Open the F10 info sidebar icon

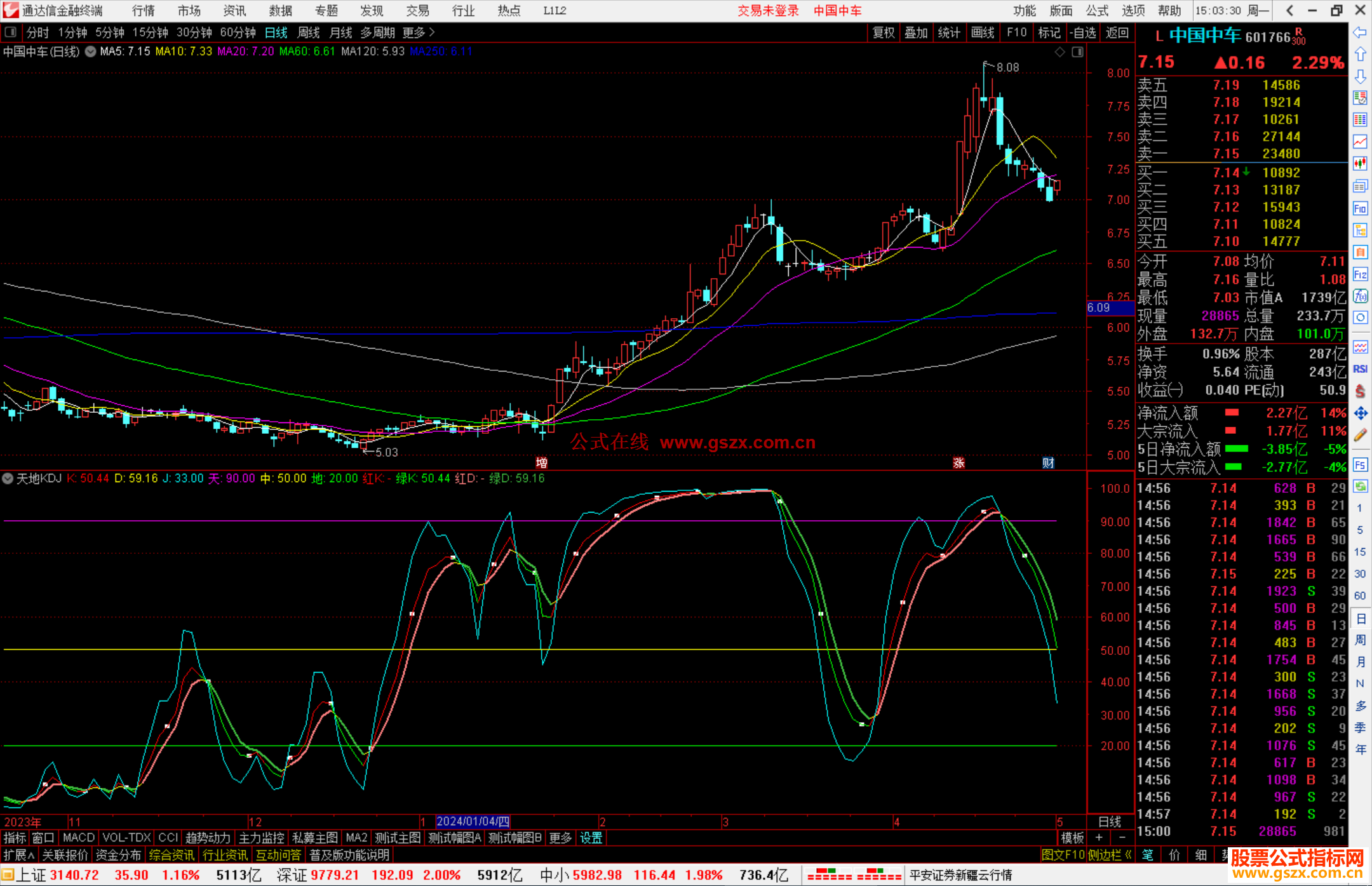tap(1360, 208)
